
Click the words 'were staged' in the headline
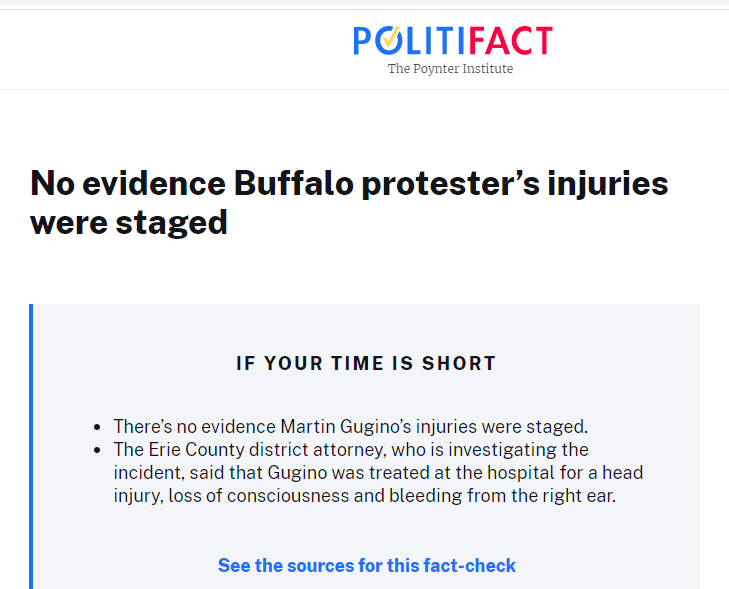[x=129, y=222]
